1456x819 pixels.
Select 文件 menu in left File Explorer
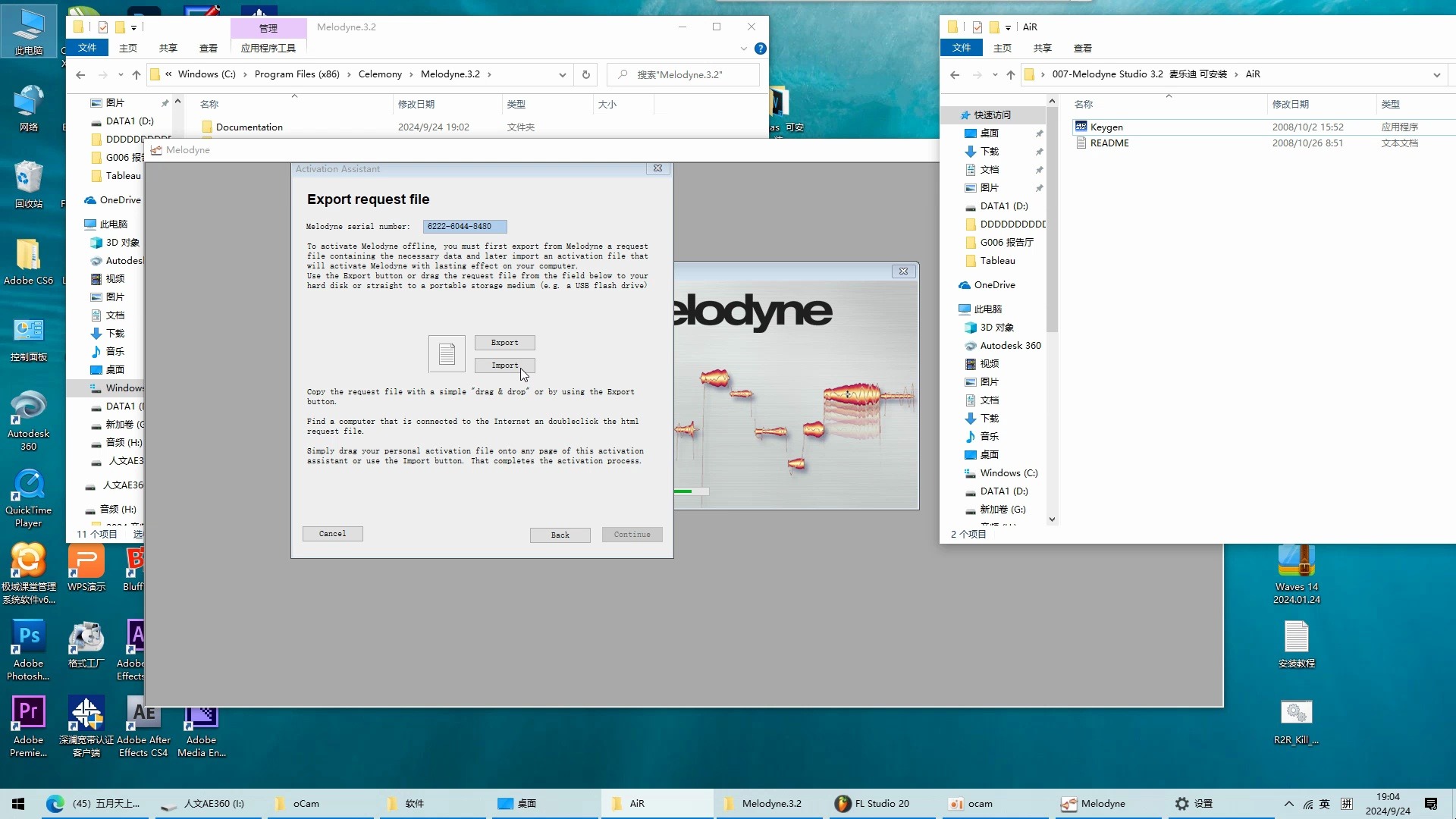pyautogui.click(x=89, y=47)
